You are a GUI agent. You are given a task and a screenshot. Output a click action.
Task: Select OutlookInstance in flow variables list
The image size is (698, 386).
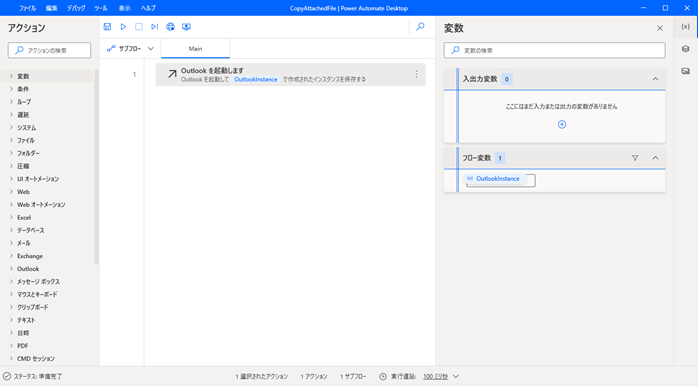494,179
